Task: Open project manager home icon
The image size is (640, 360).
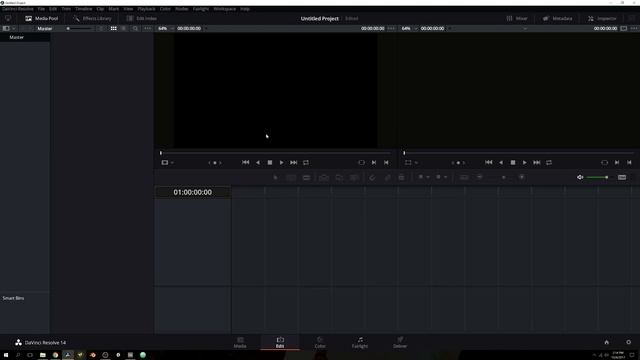Action: pyautogui.click(x=607, y=342)
